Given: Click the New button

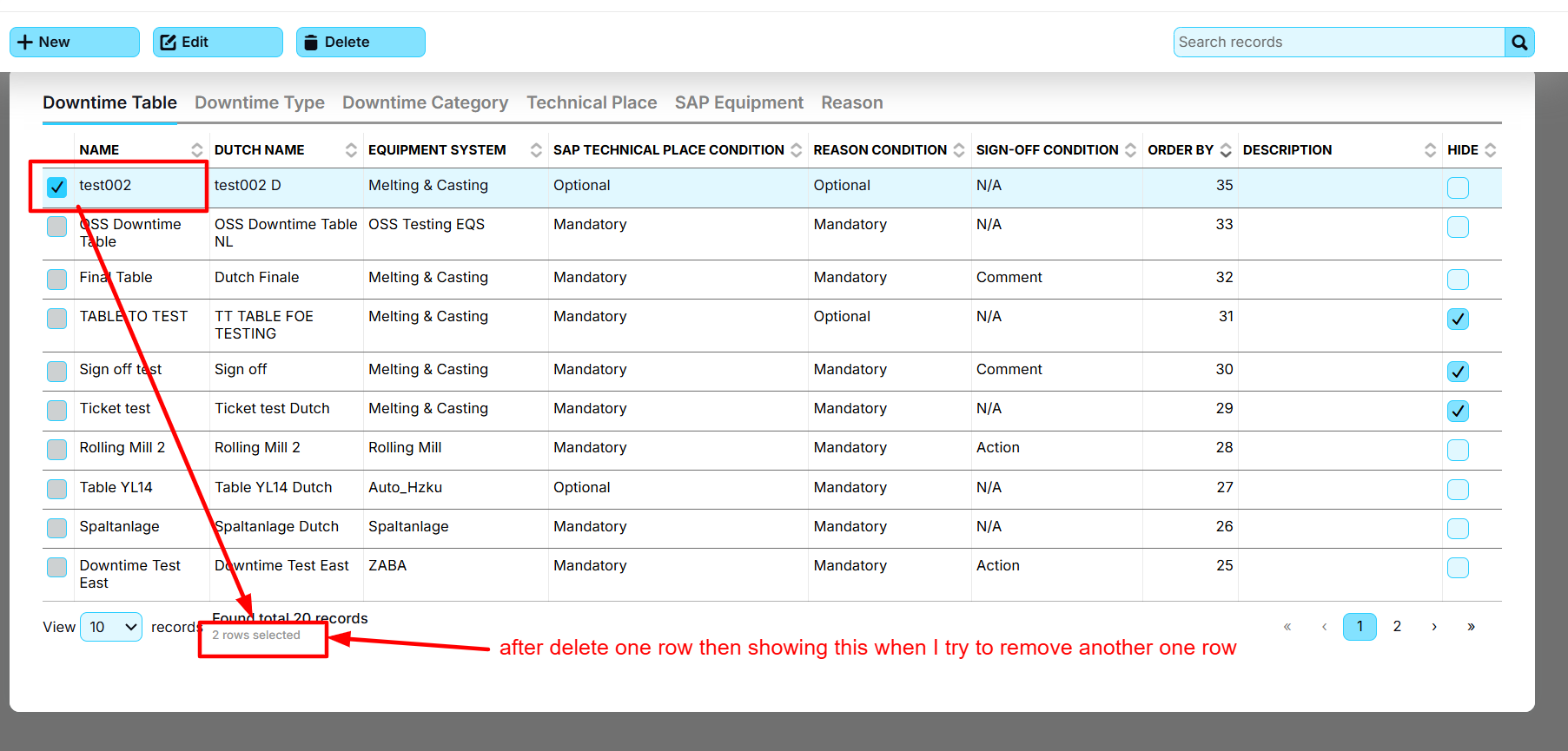Looking at the screenshot, I should 74,43.
